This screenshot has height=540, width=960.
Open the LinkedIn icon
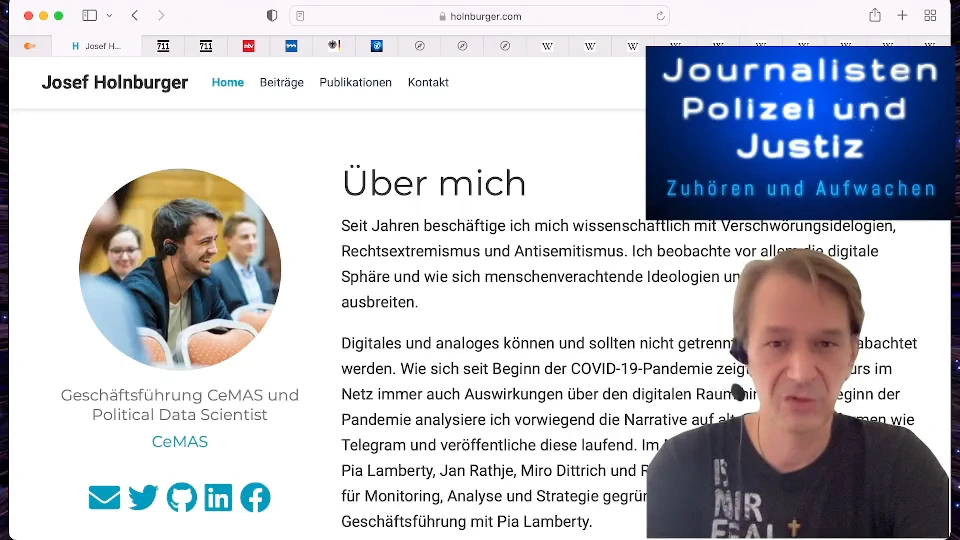pyautogui.click(x=219, y=497)
